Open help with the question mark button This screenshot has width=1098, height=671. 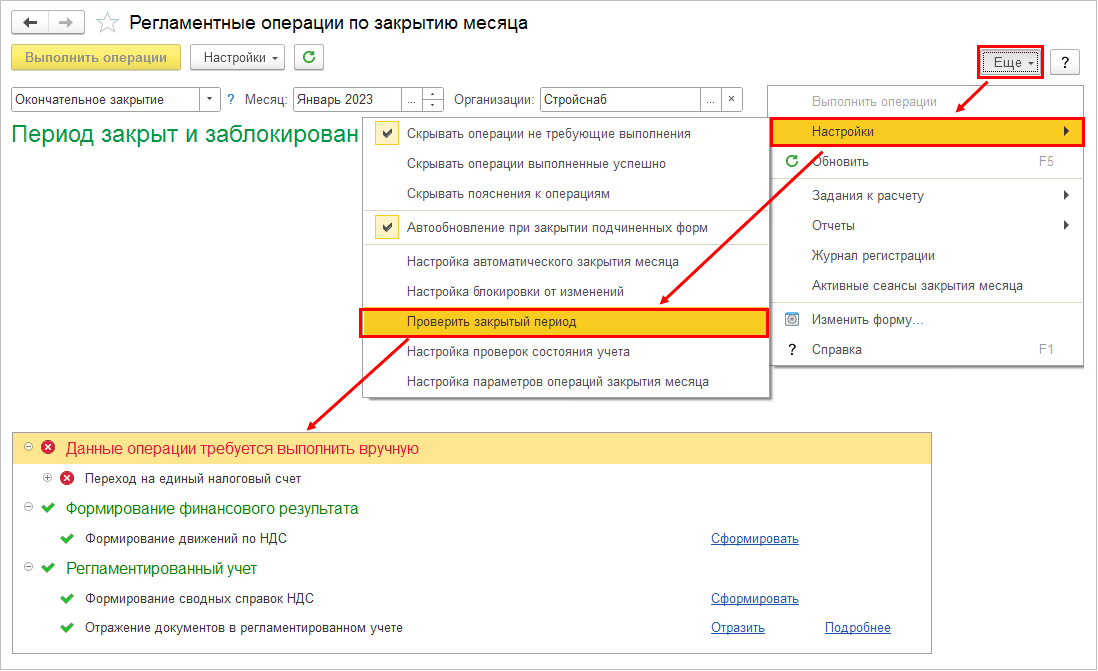pyautogui.click(x=1065, y=62)
